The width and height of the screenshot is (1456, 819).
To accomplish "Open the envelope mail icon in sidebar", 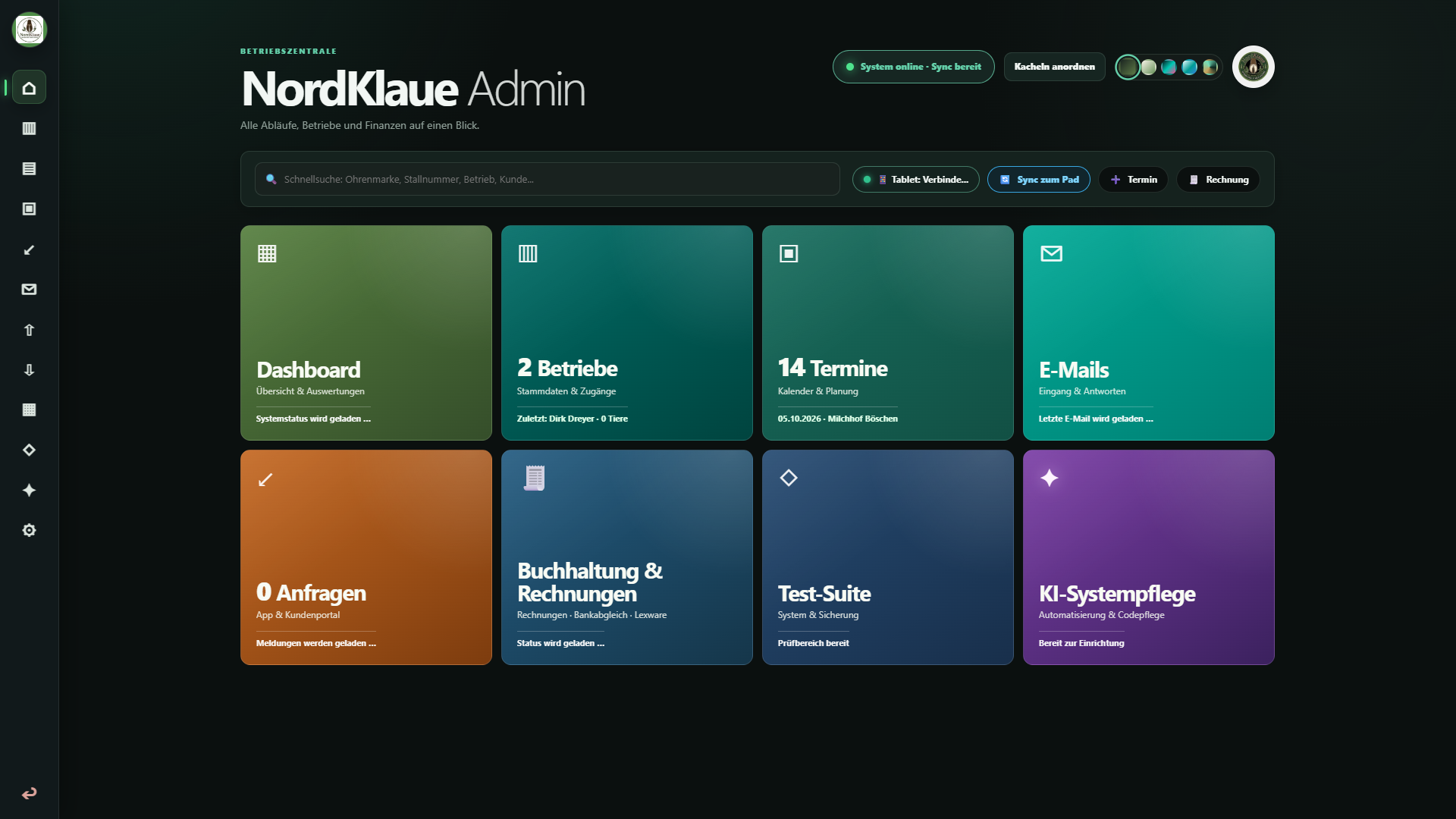I will (x=29, y=289).
